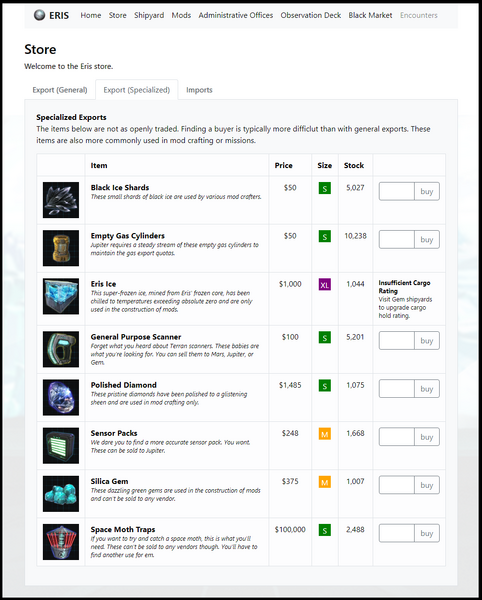The width and height of the screenshot is (482, 600).
Task: Open Shipyard in the navigation bar
Action: (x=149, y=15)
